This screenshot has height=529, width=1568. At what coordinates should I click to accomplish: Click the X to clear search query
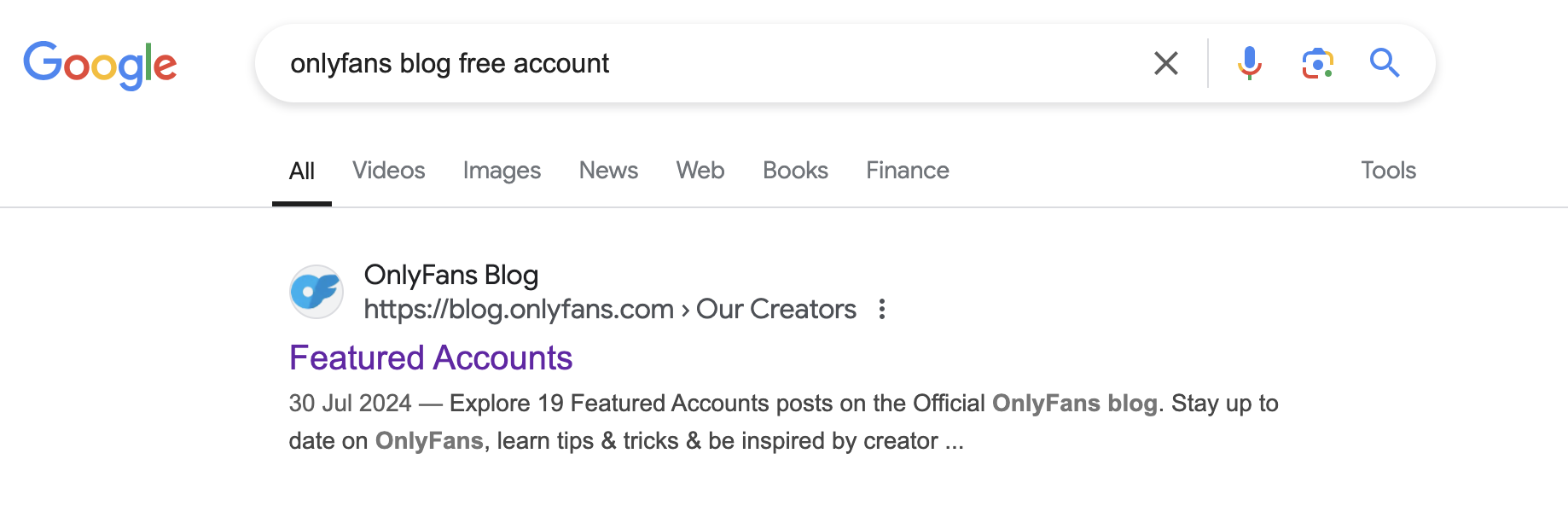coord(1165,62)
